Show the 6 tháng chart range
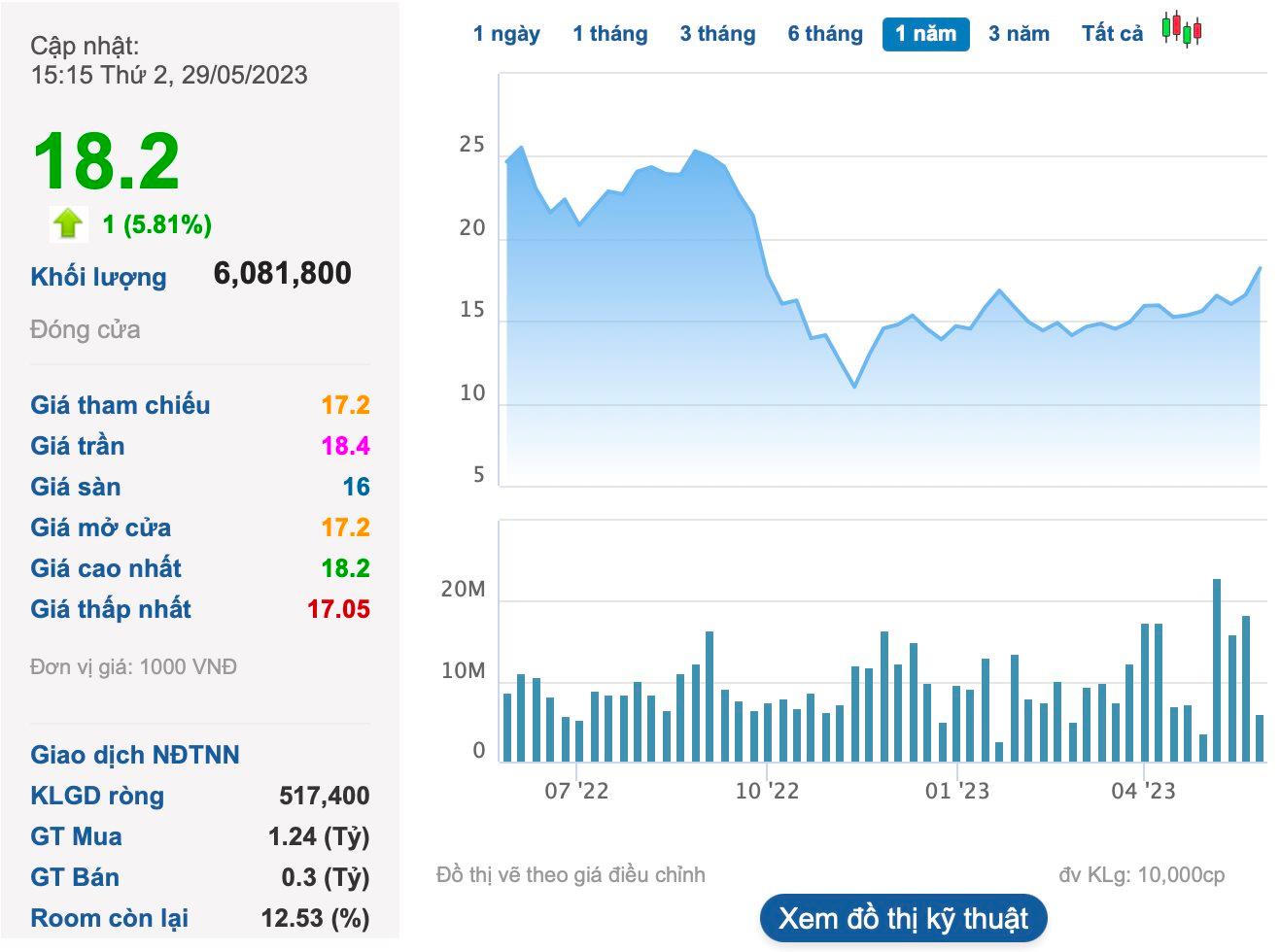The image size is (1281, 952). 825,34
